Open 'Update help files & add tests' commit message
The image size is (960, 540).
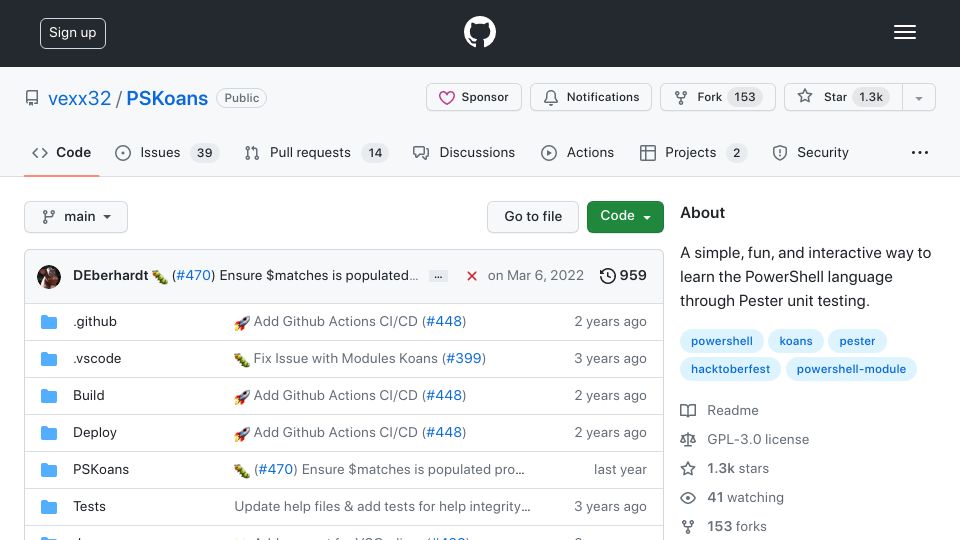[x=382, y=506]
